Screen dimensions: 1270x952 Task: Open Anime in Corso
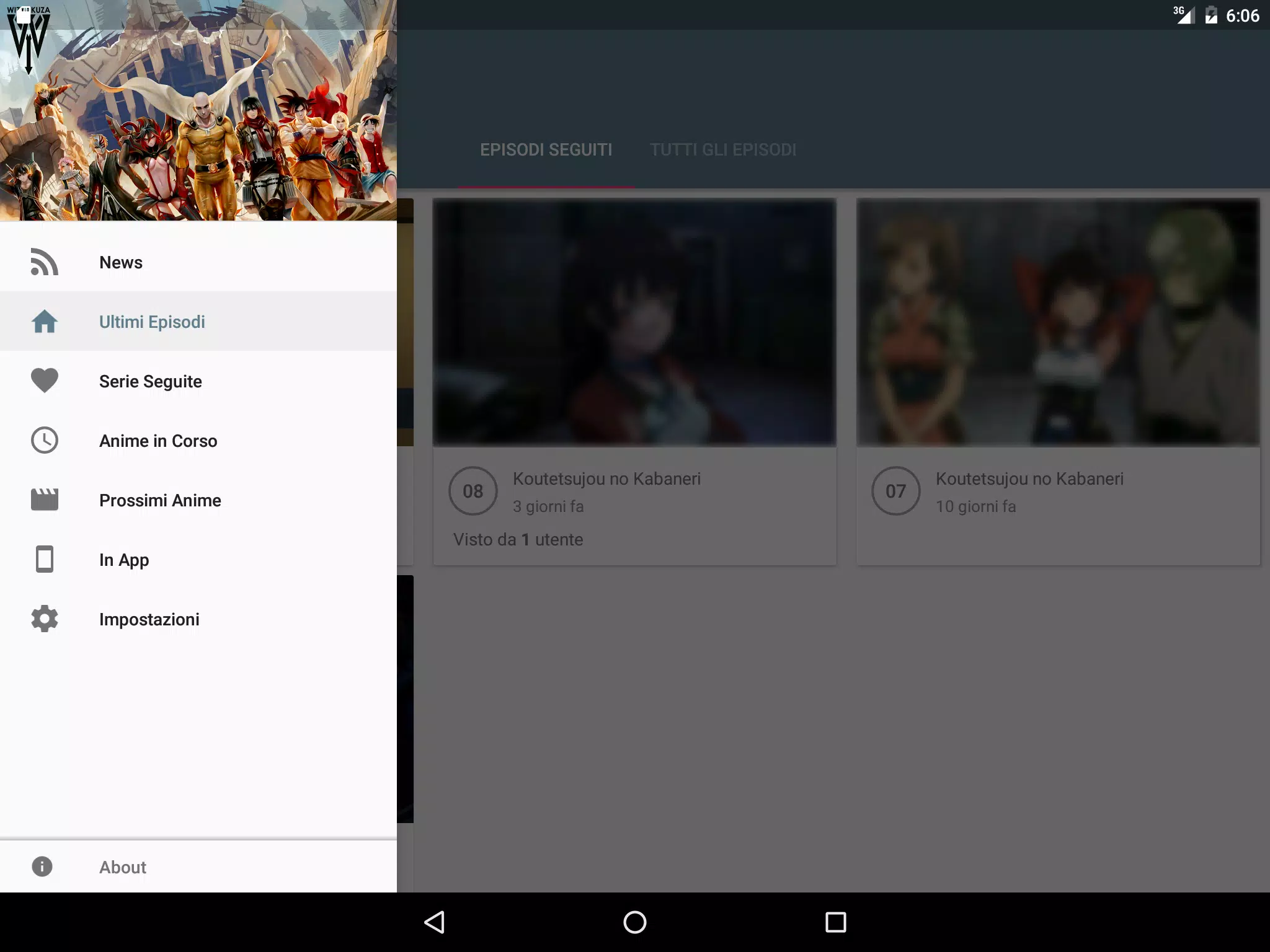click(198, 441)
